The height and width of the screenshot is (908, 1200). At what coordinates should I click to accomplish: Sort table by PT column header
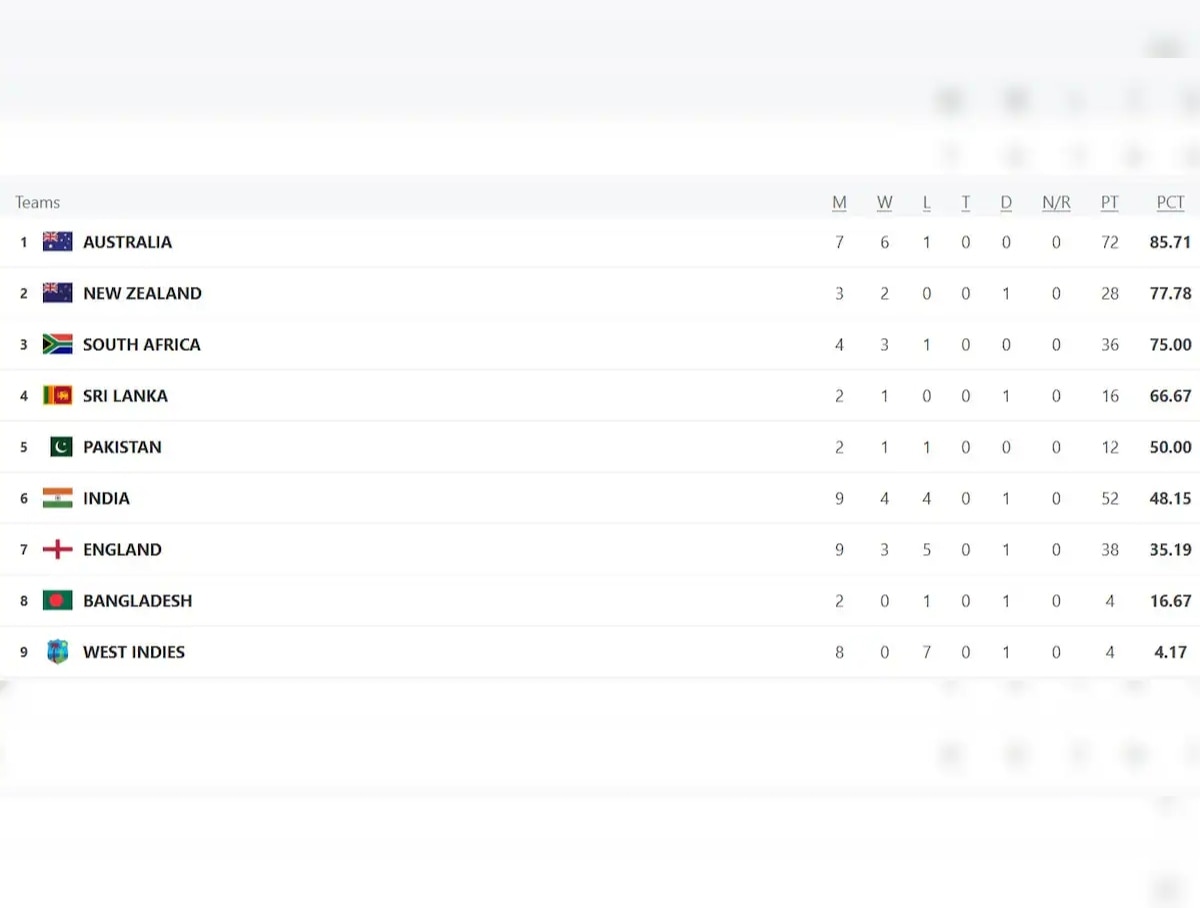click(1109, 202)
